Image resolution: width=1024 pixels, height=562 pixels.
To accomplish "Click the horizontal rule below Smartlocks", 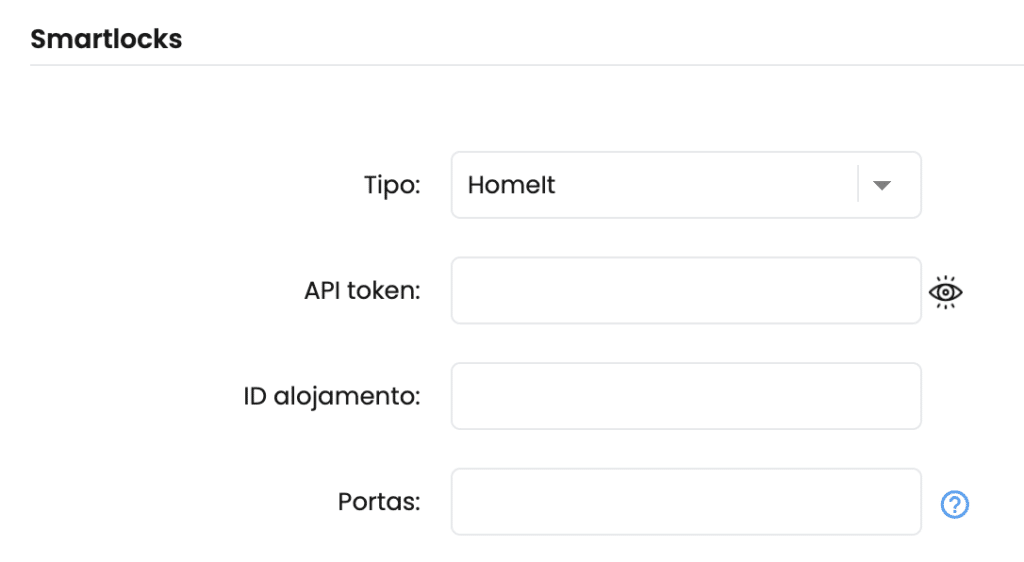I will (527, 65).
